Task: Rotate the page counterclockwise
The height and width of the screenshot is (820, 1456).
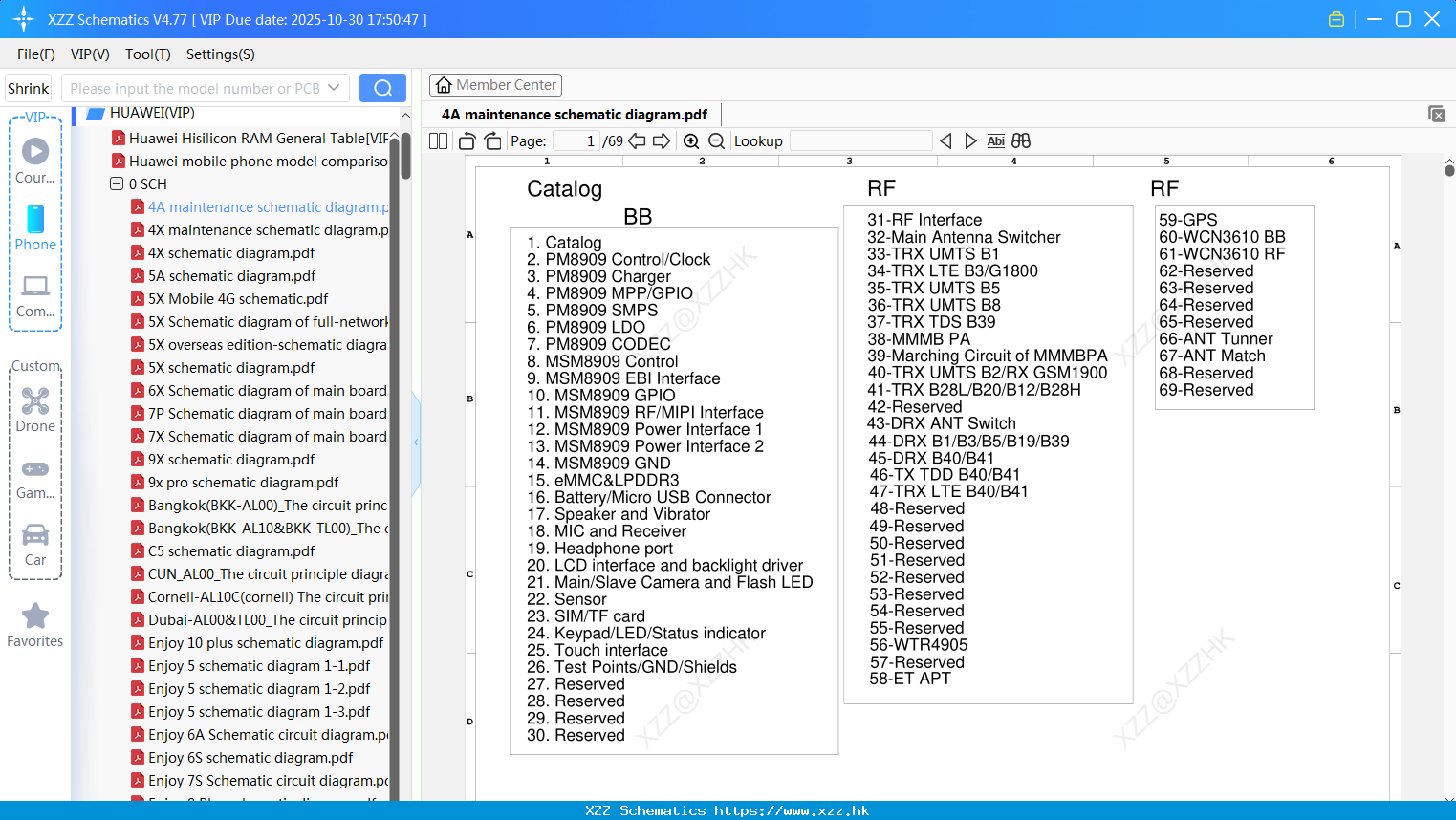Action: (467, 141)
